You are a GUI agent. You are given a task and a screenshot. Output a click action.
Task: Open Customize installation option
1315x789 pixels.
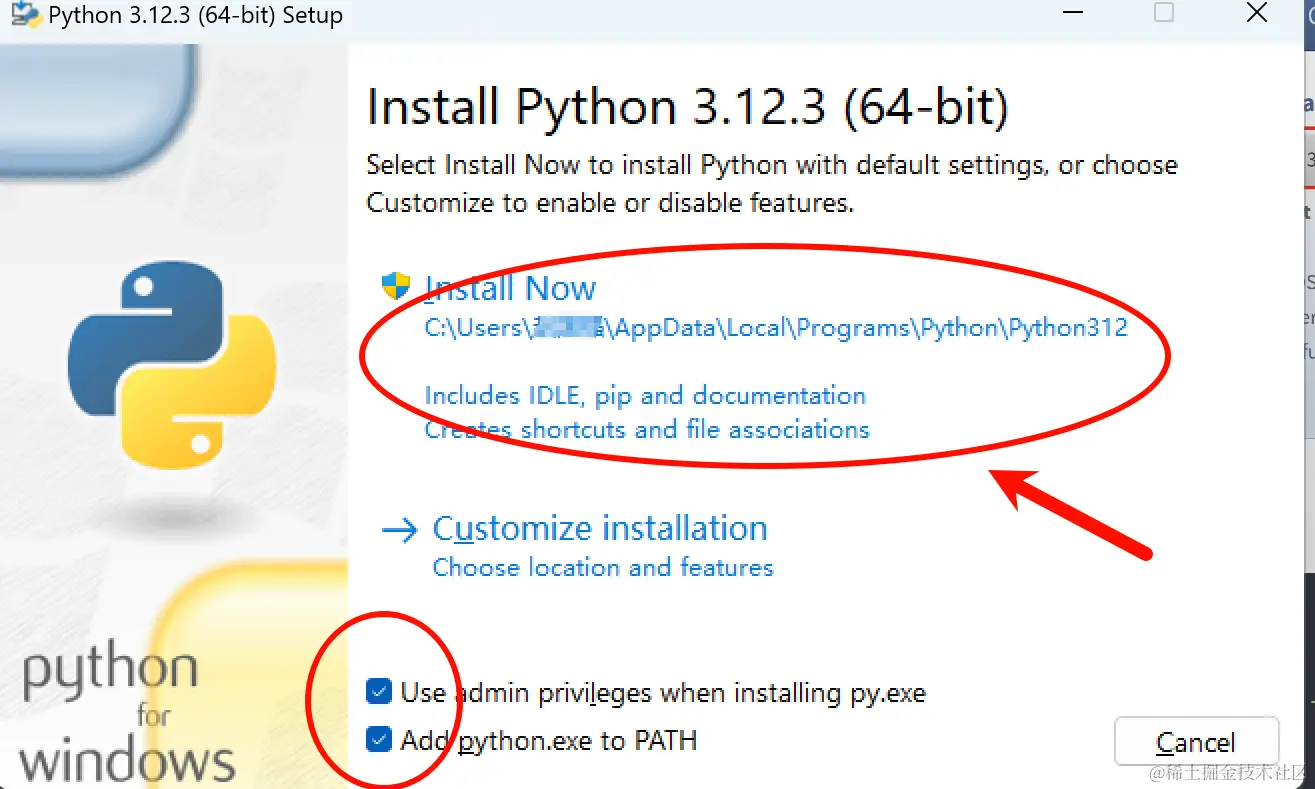(600, 528)
